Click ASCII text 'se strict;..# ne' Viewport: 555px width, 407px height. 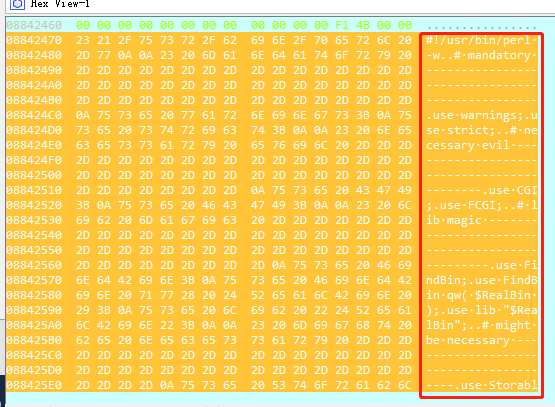click(481, 130)
